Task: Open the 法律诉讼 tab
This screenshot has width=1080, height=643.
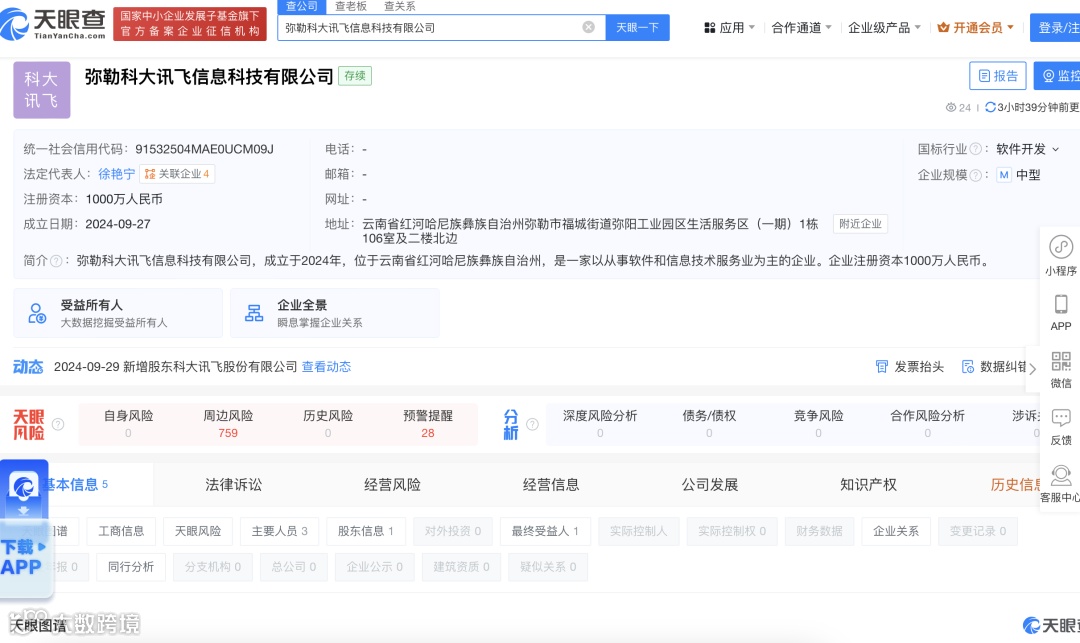Action: coord(233,485)
